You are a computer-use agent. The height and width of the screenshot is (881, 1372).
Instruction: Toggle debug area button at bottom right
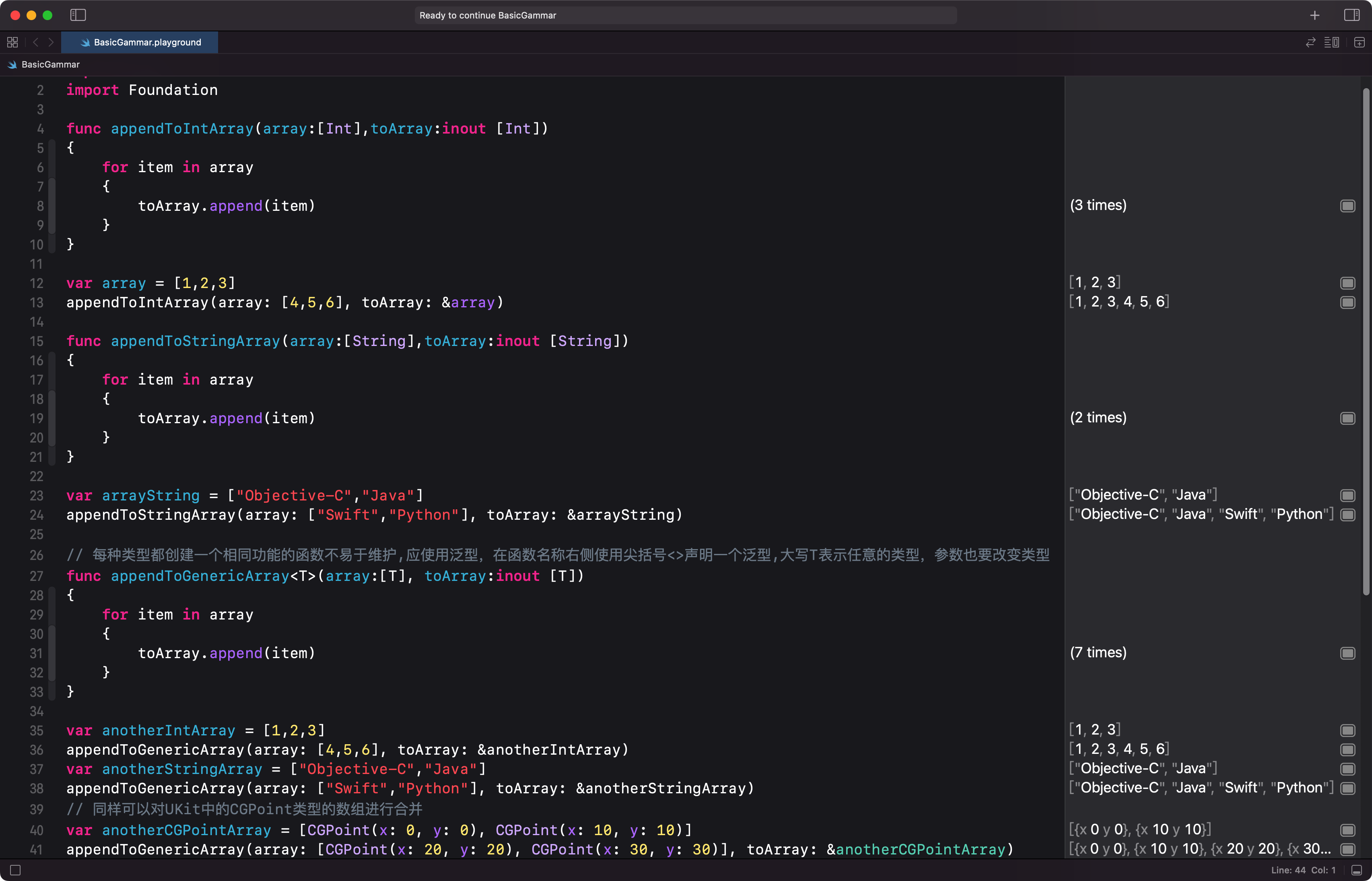click(x=1357, y=870)
